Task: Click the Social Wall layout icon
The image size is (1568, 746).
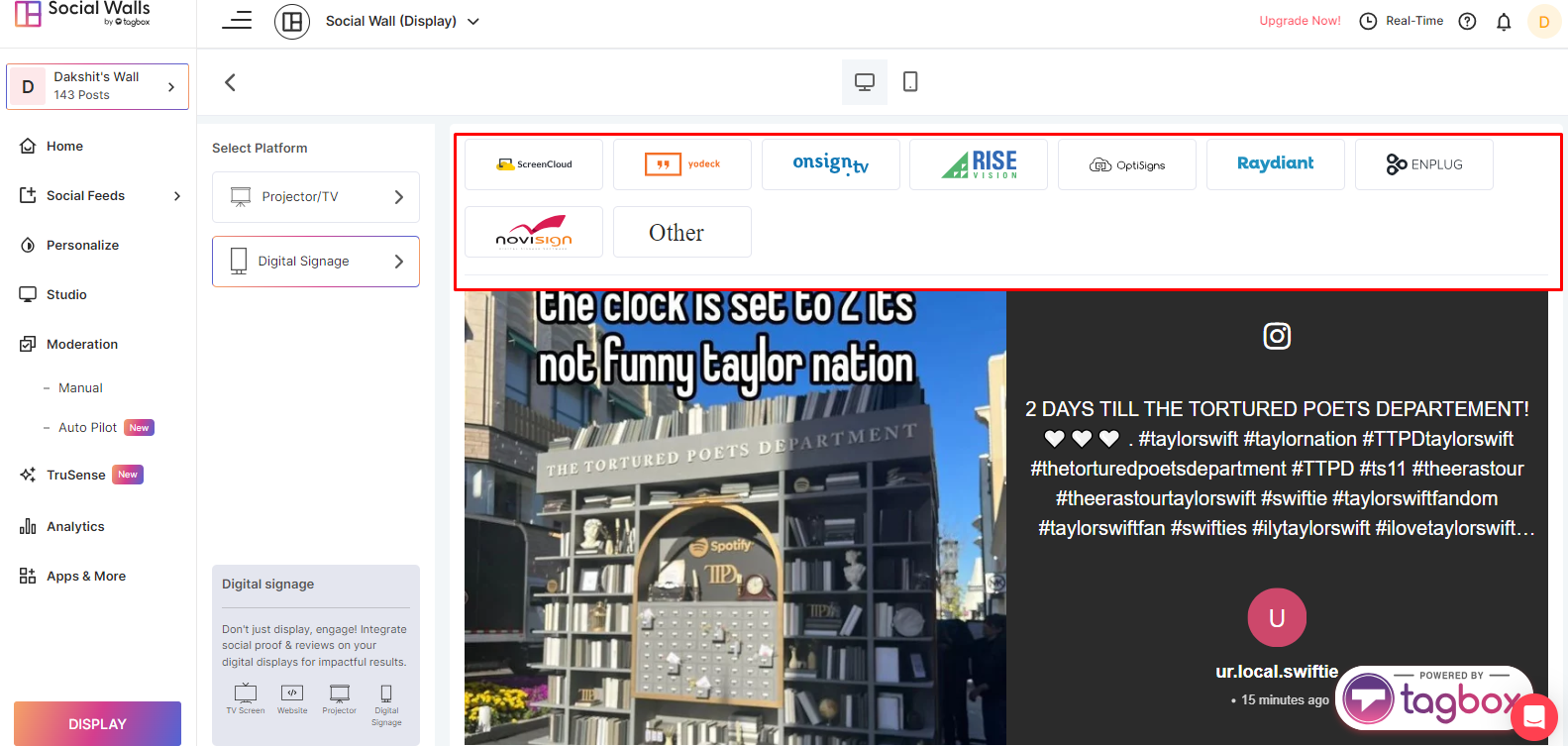Action: pos(292,21)
